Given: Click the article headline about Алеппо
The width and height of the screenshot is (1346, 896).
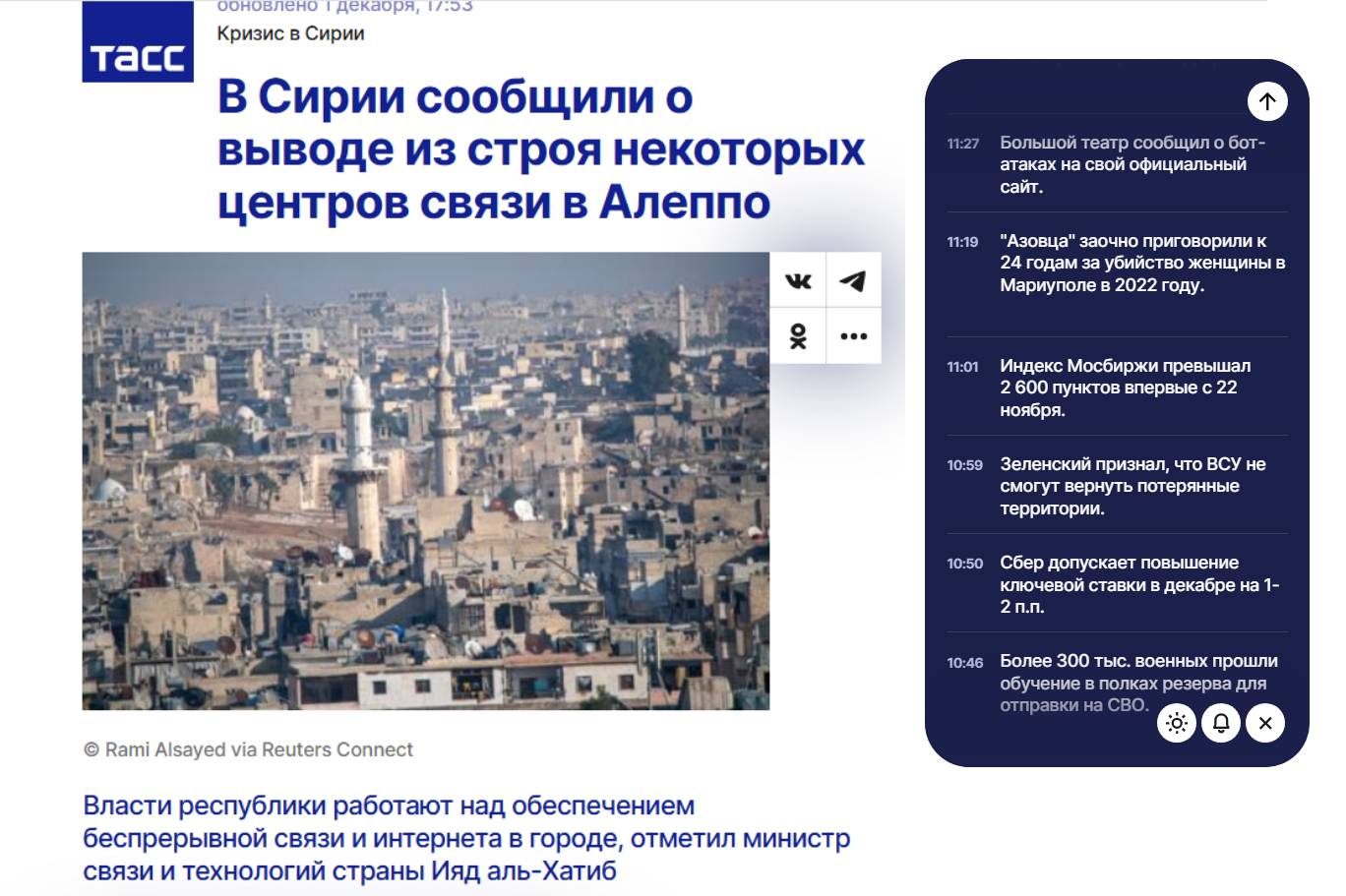Looking at the screenshot, I should point(541,149).
